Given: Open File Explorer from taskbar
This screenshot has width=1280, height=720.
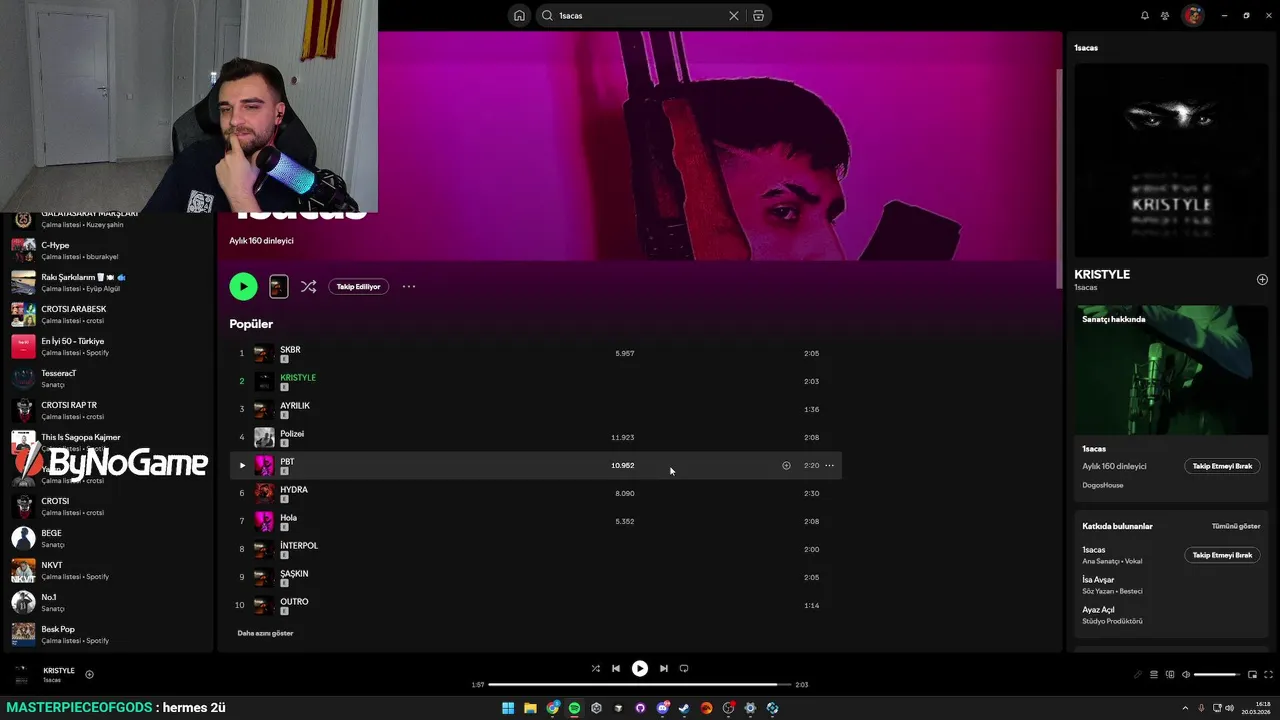Looking at the screenshot, I should click(x=530, y=708).
